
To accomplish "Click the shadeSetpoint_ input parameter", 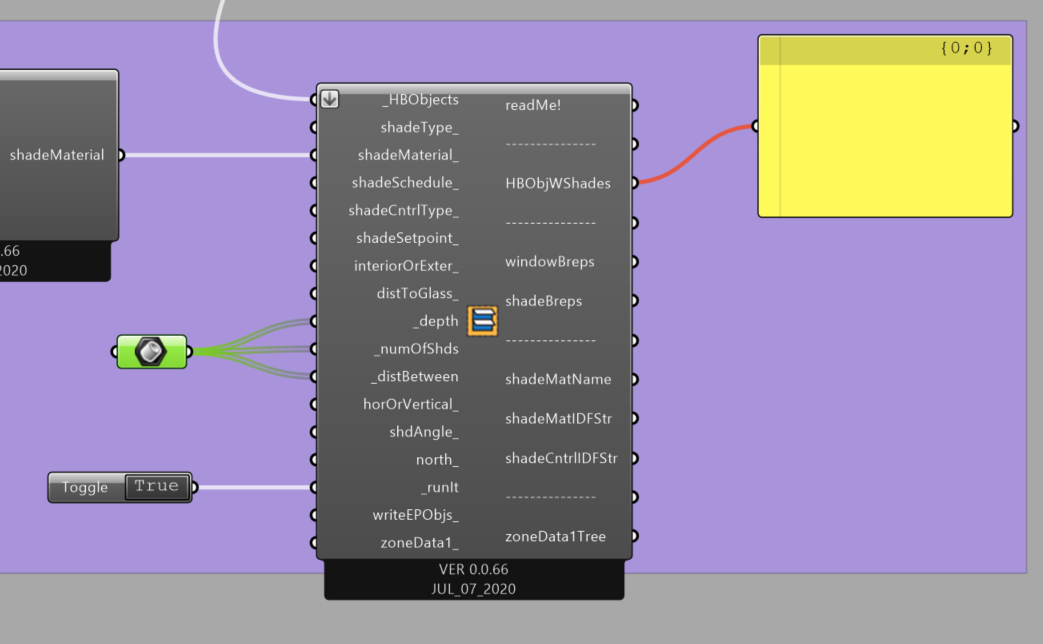I will pyautogui.click(x=407, y=238).
